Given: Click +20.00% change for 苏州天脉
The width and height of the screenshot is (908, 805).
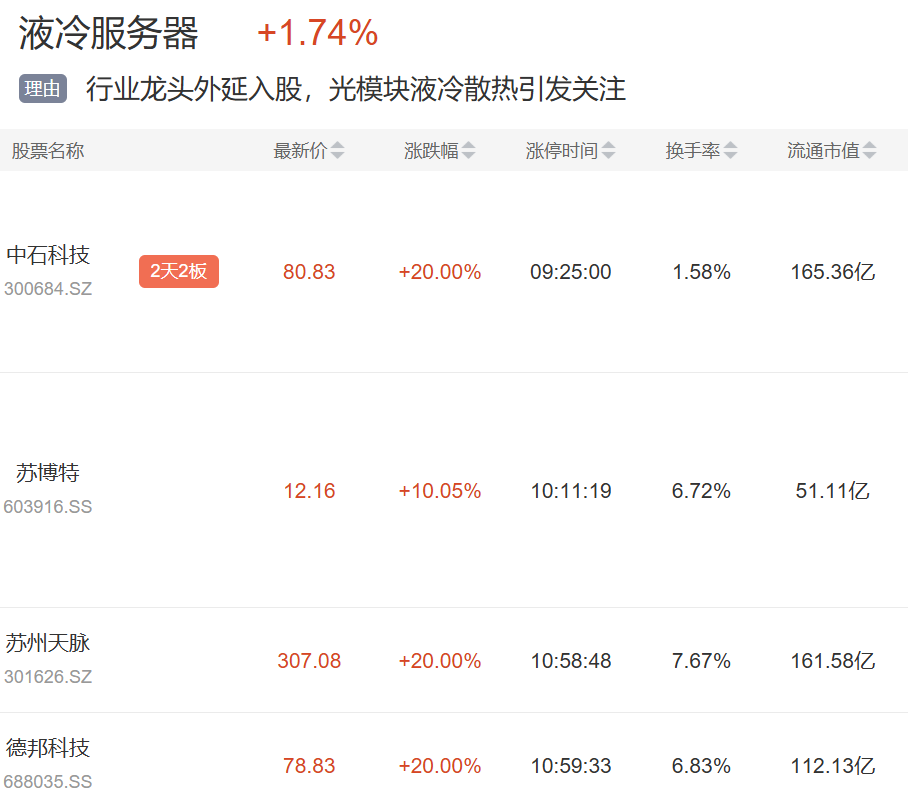Looking at the screenshot, I should [x=440, y=661].
